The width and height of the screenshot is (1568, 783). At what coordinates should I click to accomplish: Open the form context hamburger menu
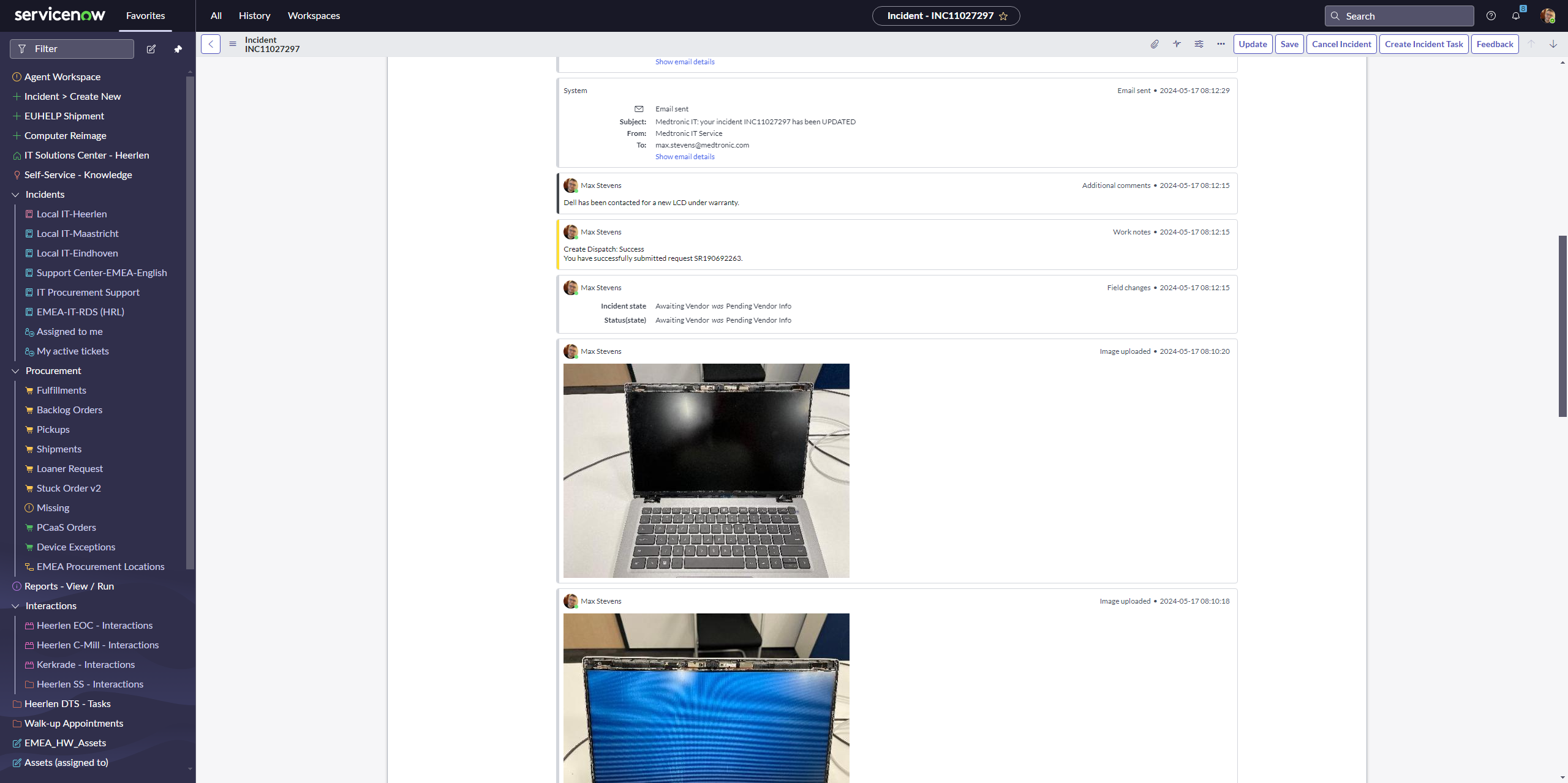pos(233,44)
